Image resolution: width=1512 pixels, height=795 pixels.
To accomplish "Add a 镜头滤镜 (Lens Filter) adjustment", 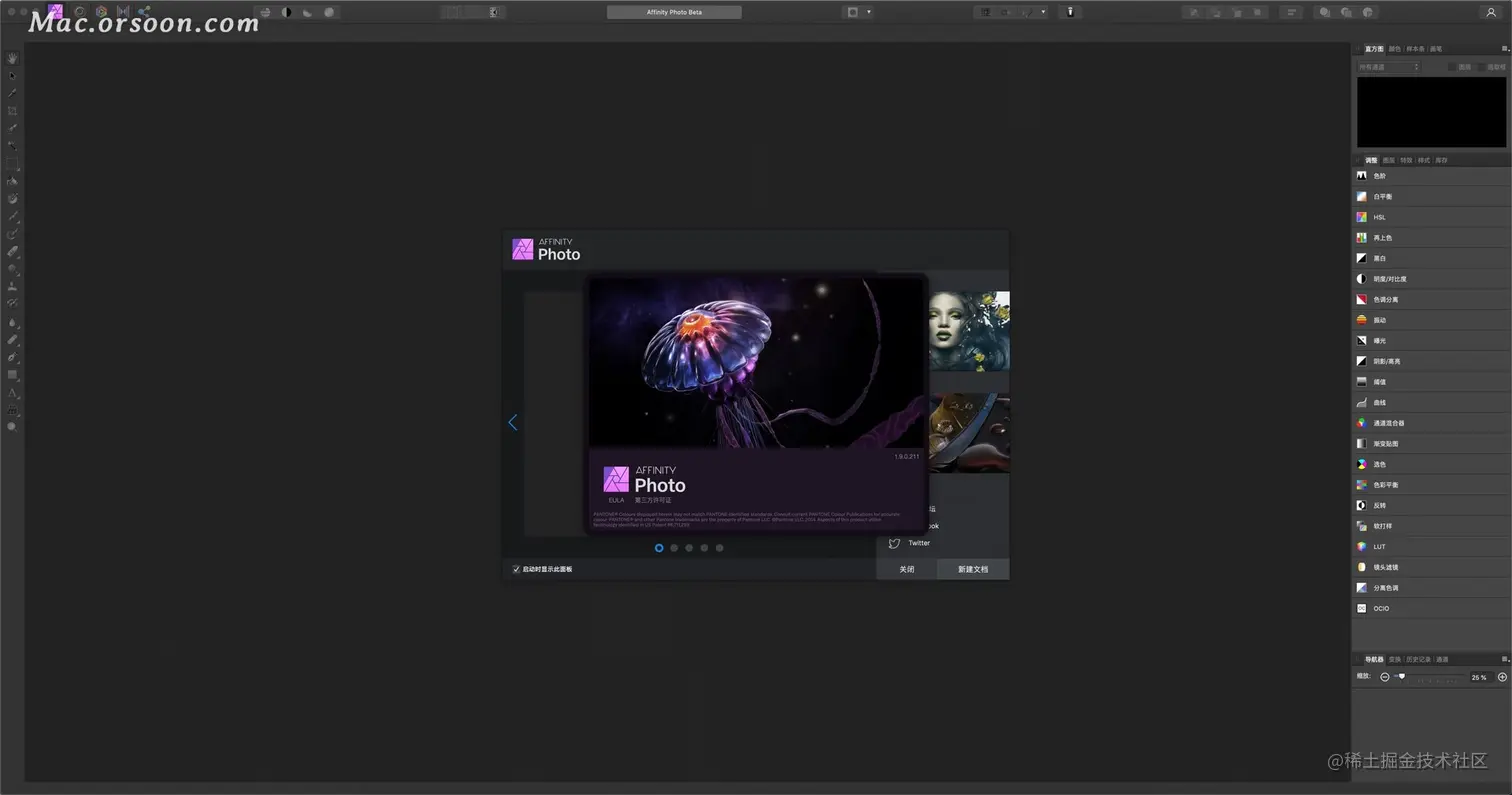I will coord(1431,567).
